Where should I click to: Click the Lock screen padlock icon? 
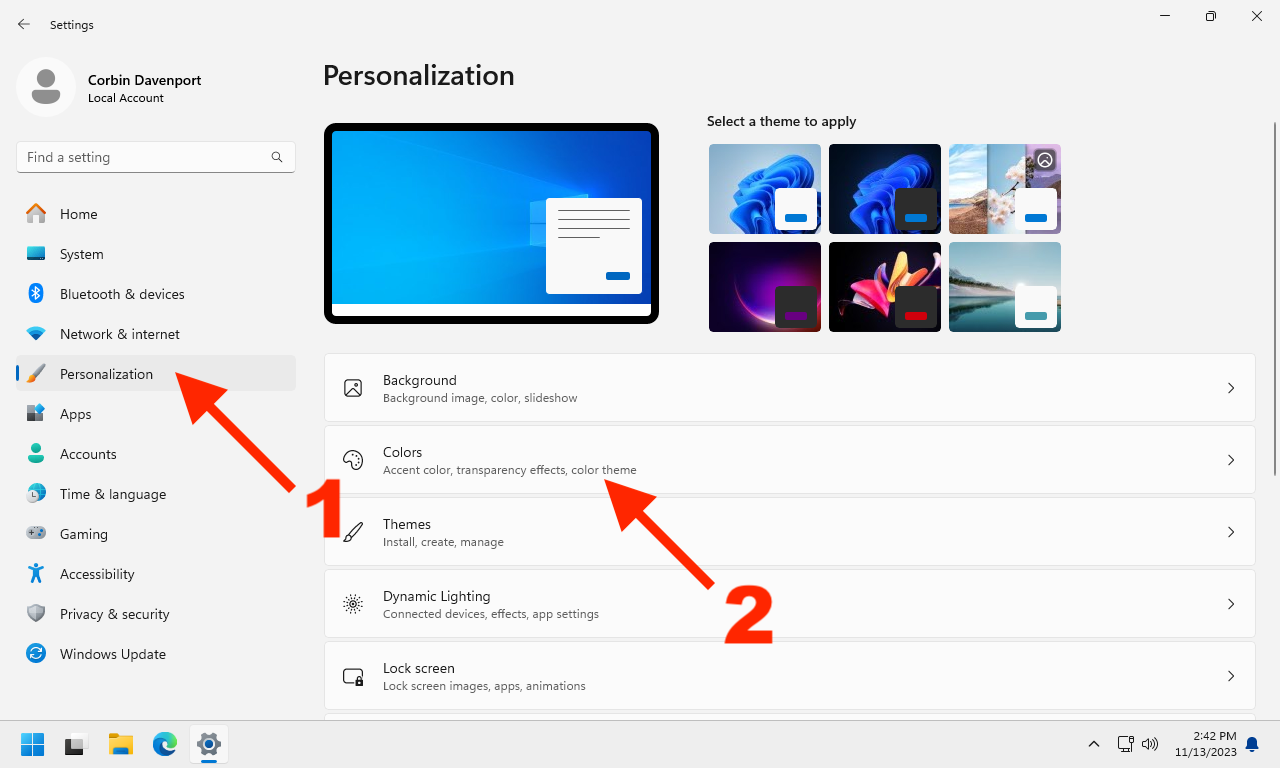click(353, 676)
